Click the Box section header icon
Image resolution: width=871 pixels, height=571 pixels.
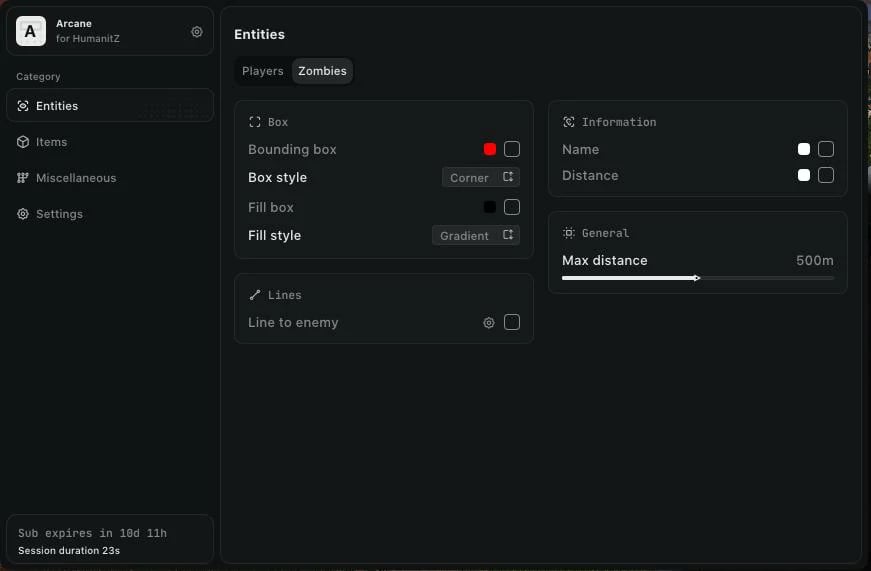pyautogui.click(x=255, y=122)
